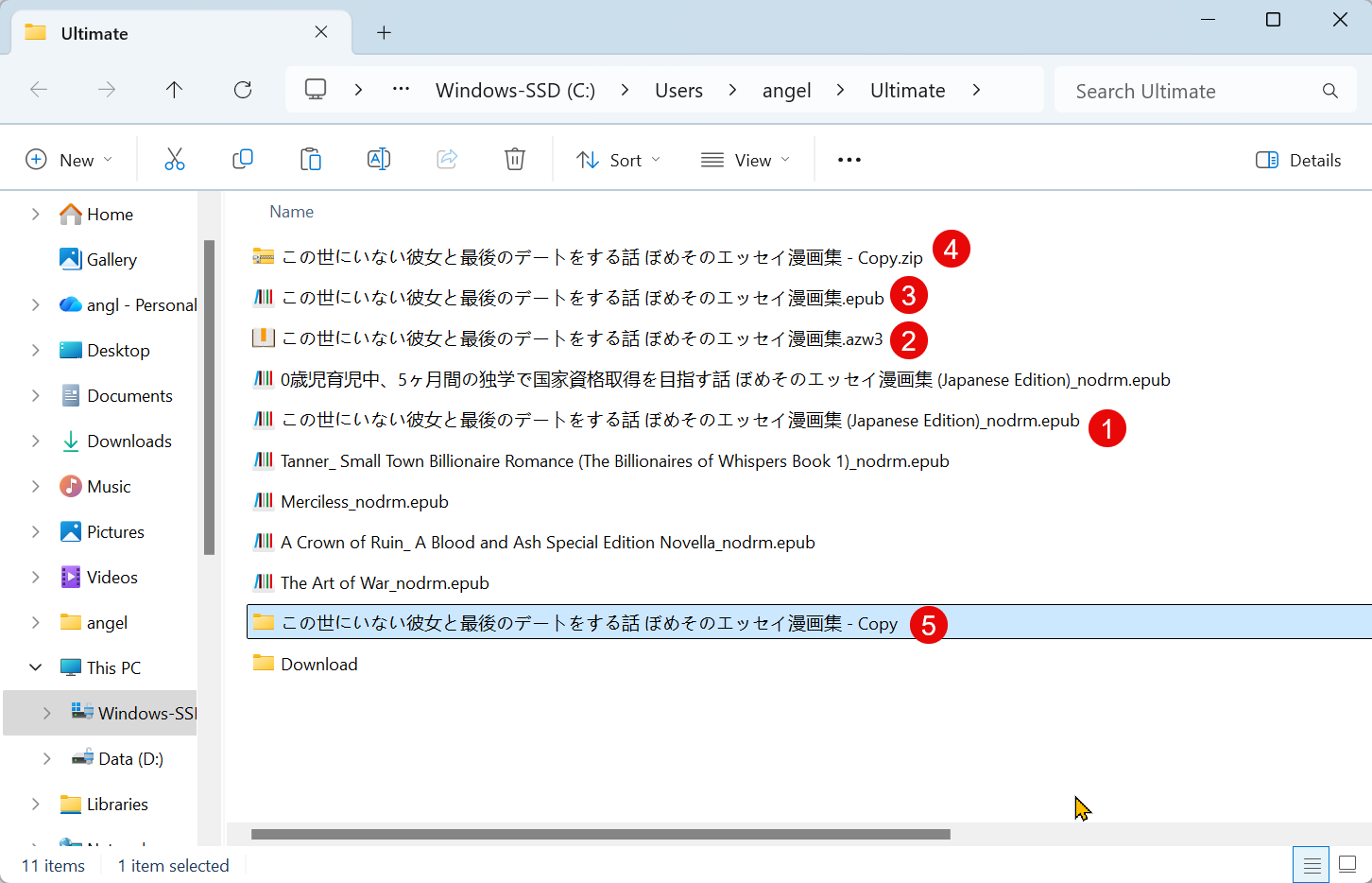Select Libraries in navigation pane
Image resolution: width=1372 pixels, height=883 pixels.
[x=117, y=805]
